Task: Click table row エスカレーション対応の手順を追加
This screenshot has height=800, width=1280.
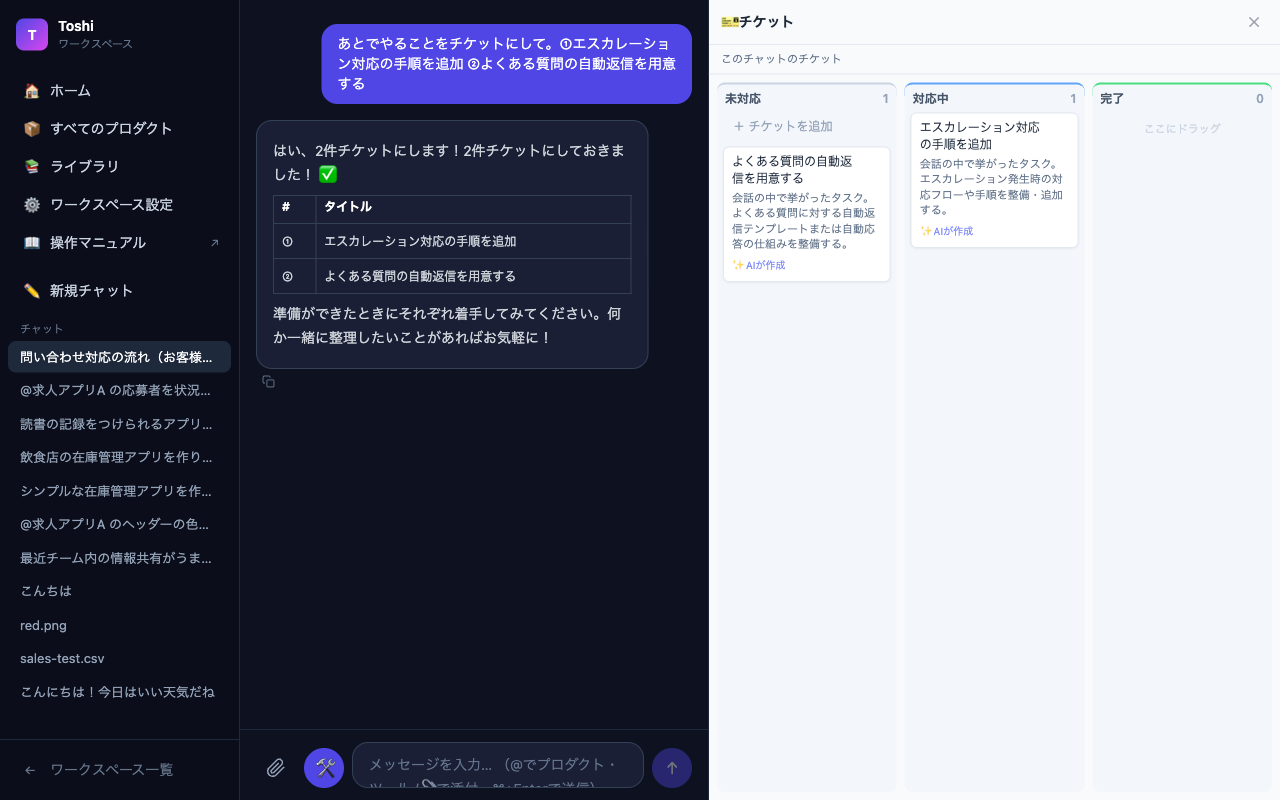Action: pos(452,241)
